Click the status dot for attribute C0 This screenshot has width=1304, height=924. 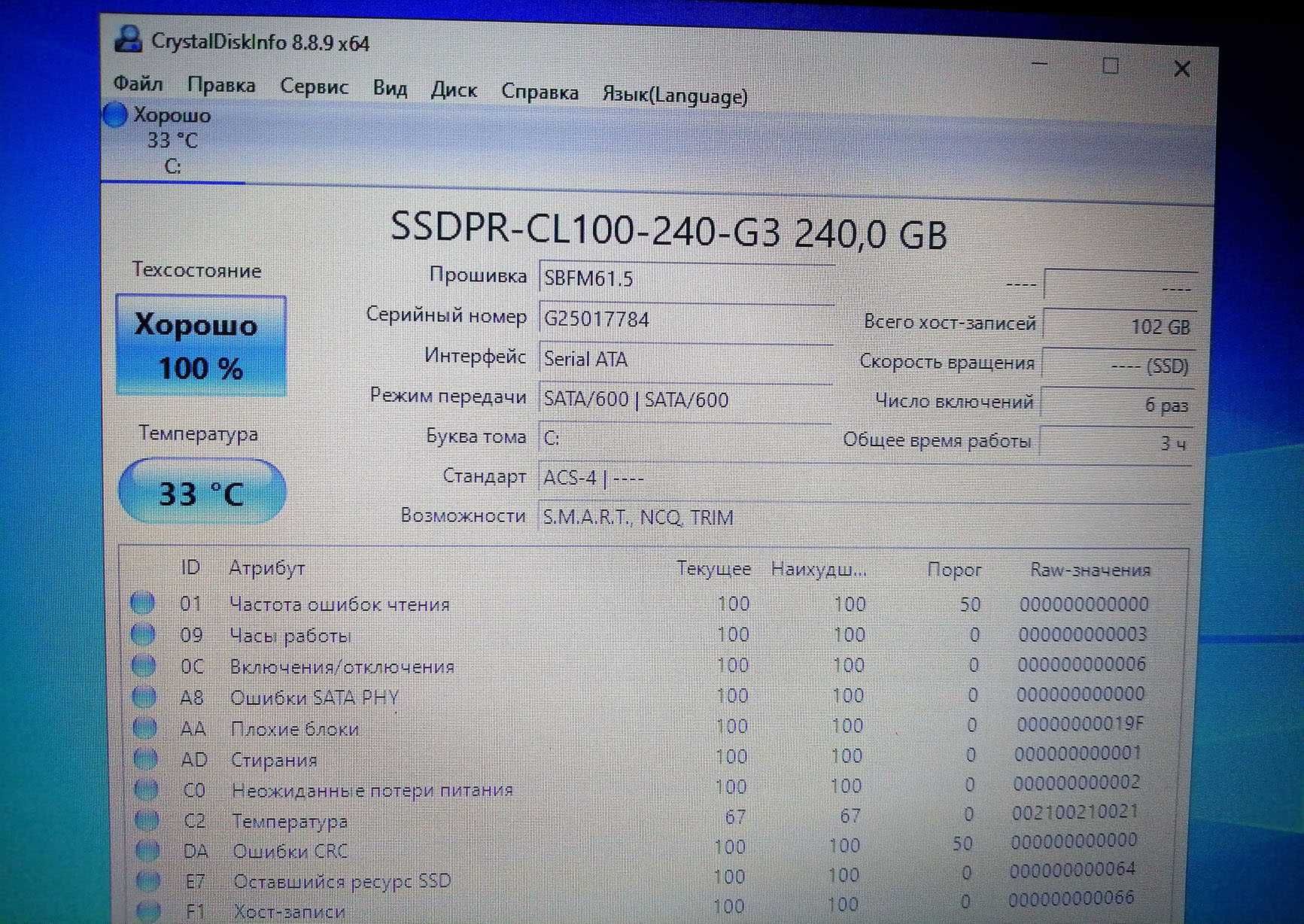147,789
